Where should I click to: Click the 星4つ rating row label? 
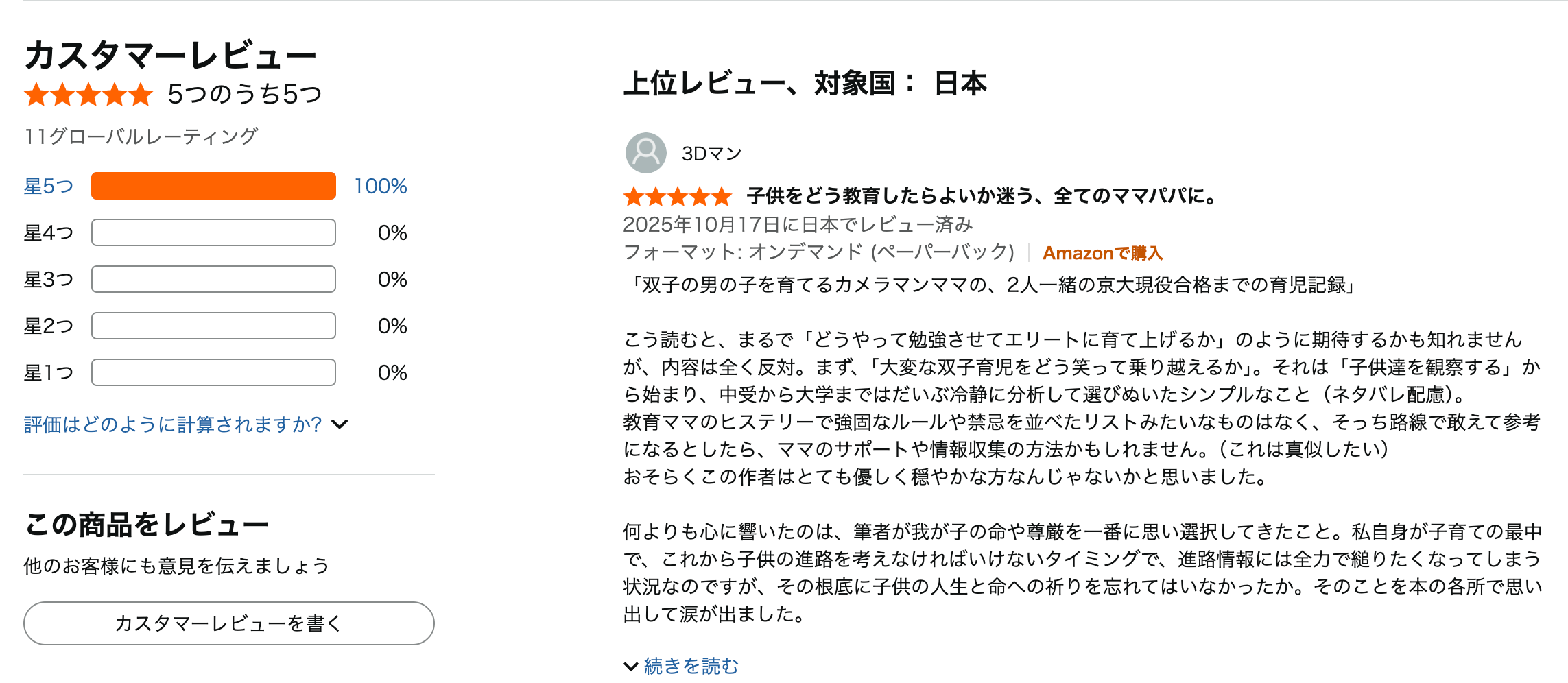coord(48,232)
